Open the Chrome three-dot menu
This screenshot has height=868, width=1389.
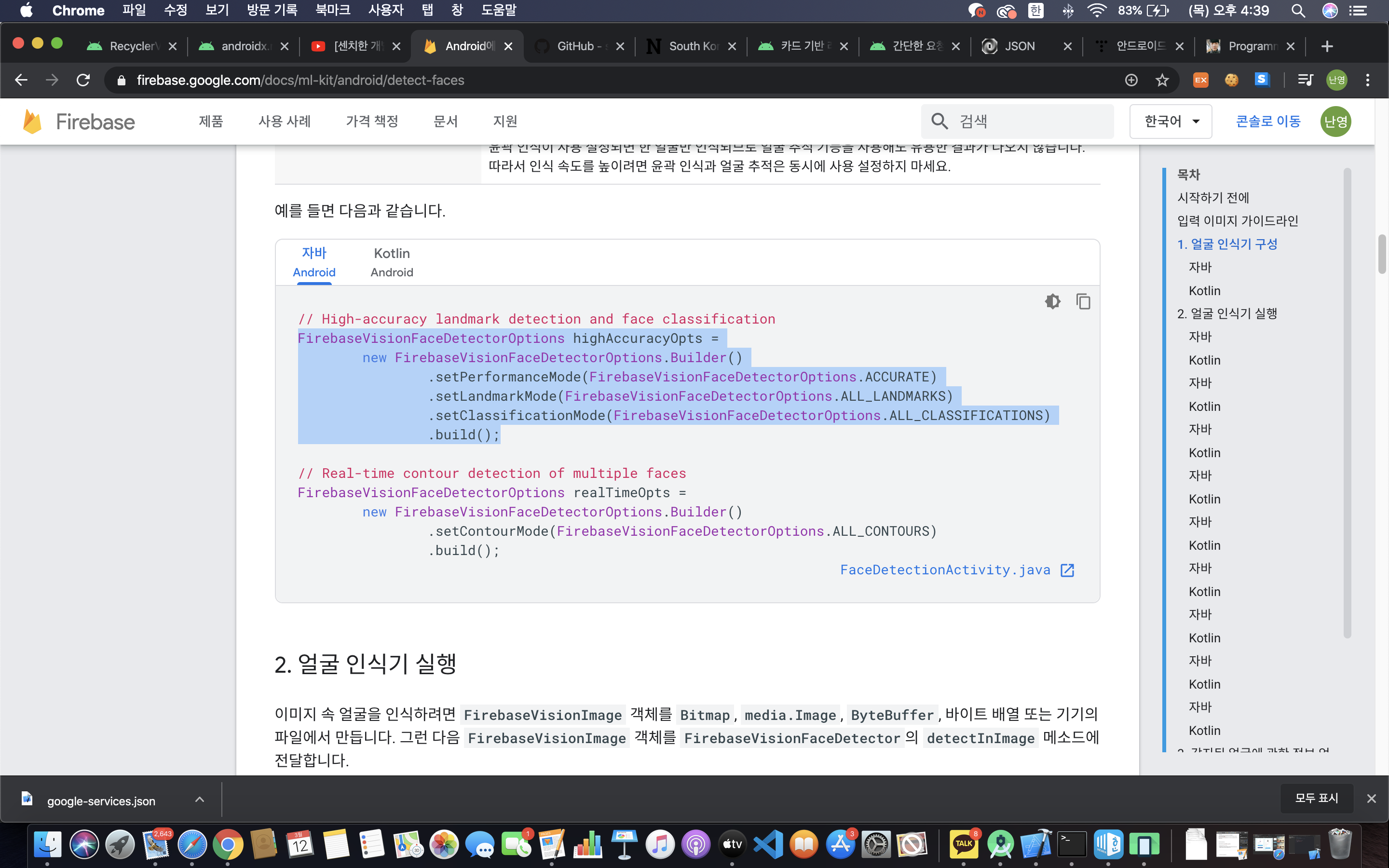pyautogui.click(x=1367, y=81)
